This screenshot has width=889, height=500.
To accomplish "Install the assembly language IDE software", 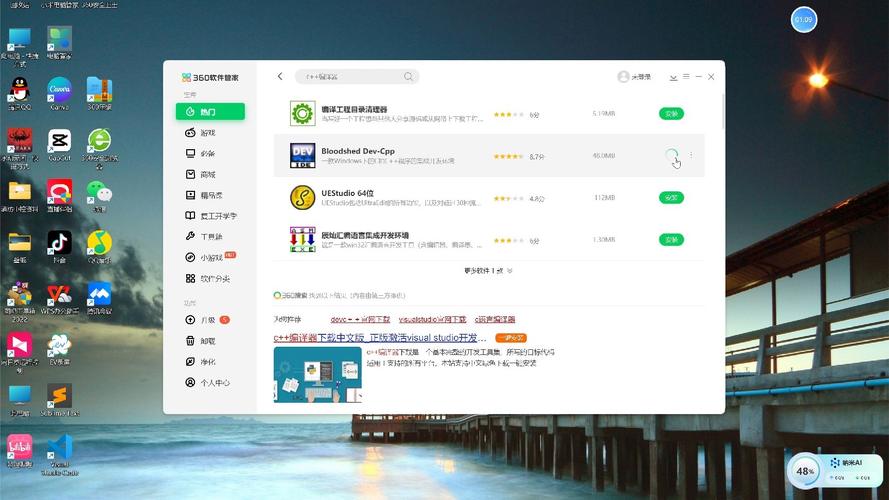I will tap(671, 240).
